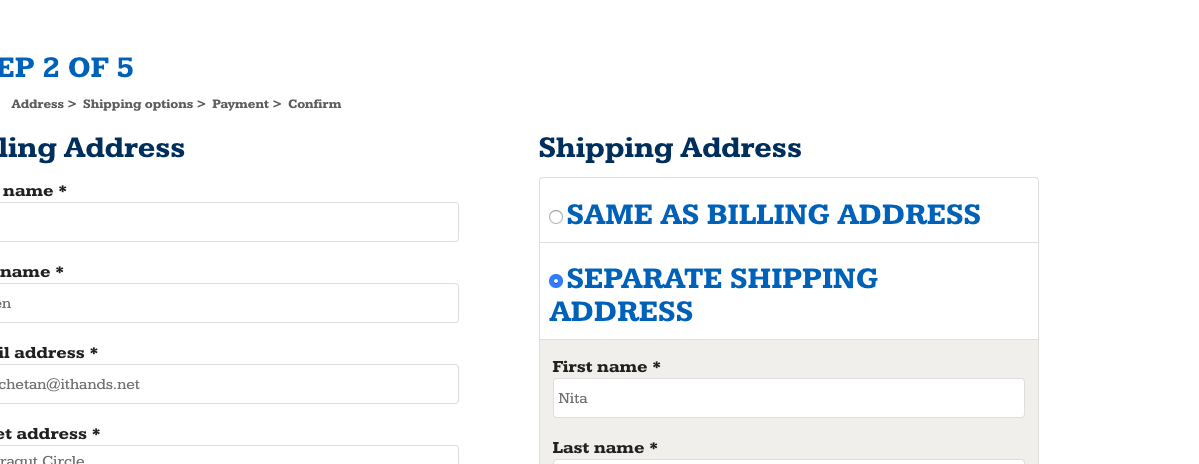Select the Same as Billing Address radio button
This screenshot has width=1199, height=464.
click(x=556, y=217)
